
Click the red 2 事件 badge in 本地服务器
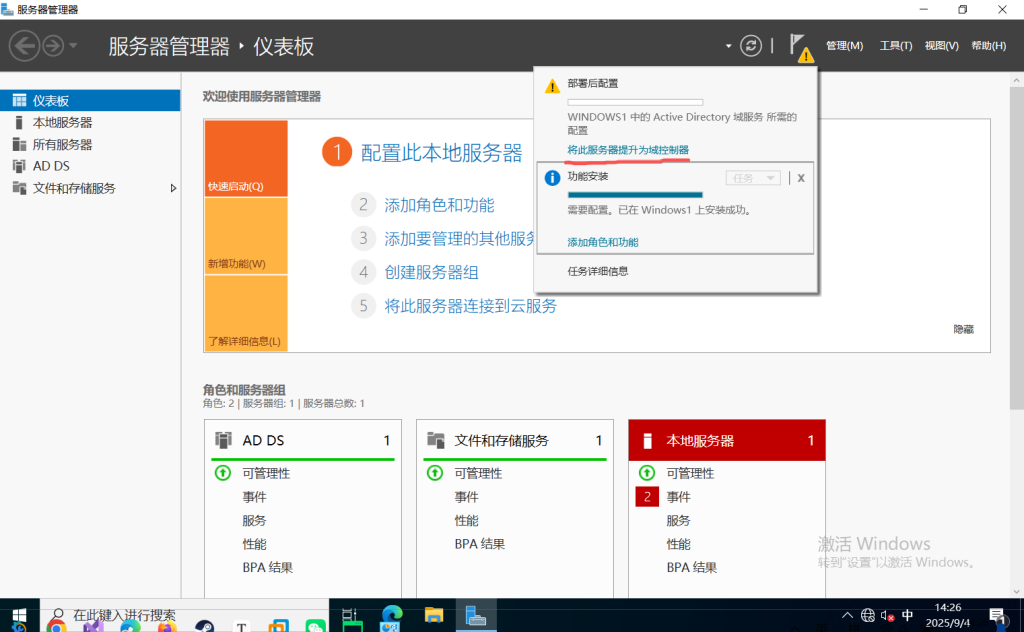point(647,497)
